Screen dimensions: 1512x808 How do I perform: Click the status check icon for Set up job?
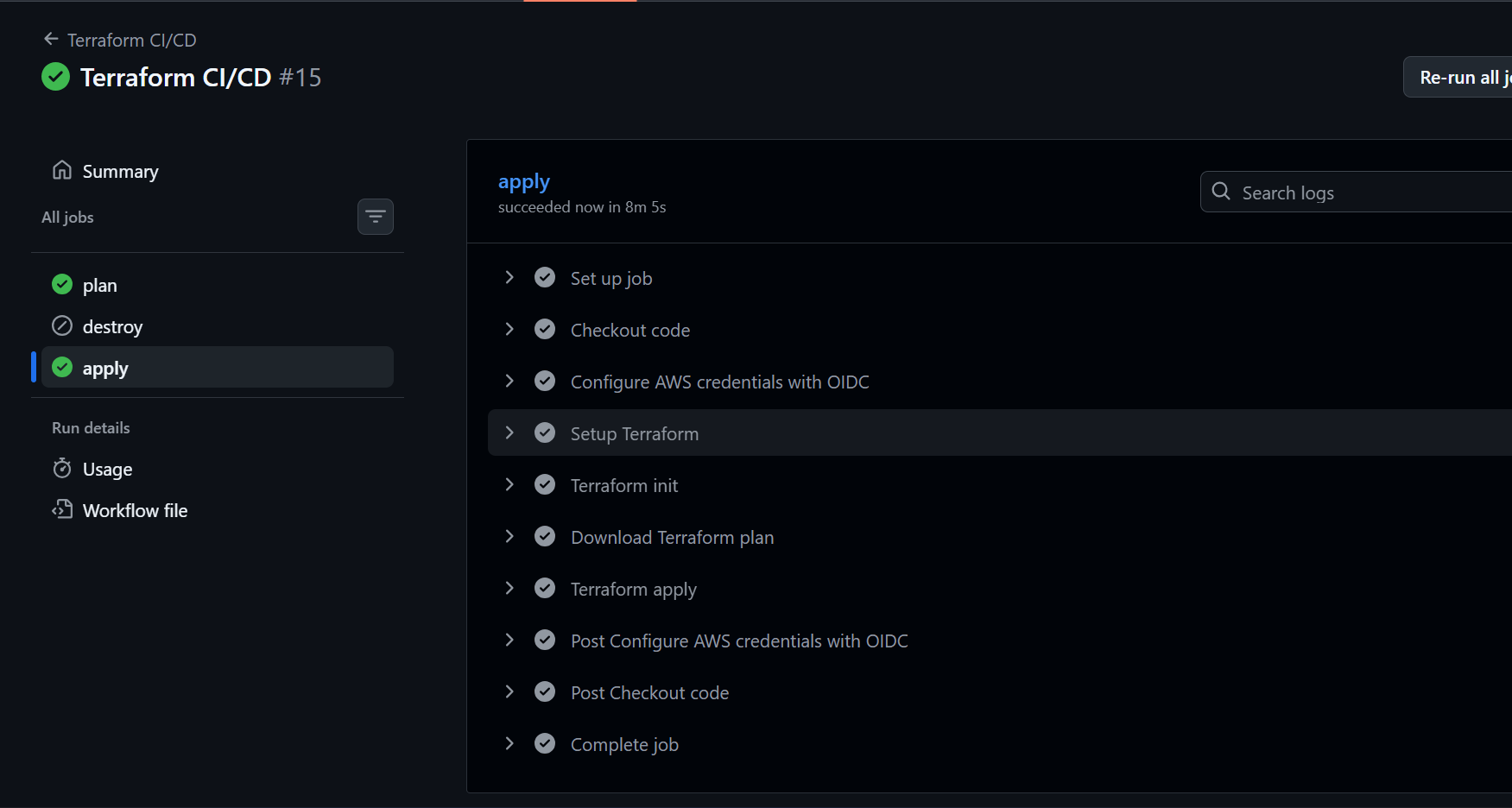545,277
